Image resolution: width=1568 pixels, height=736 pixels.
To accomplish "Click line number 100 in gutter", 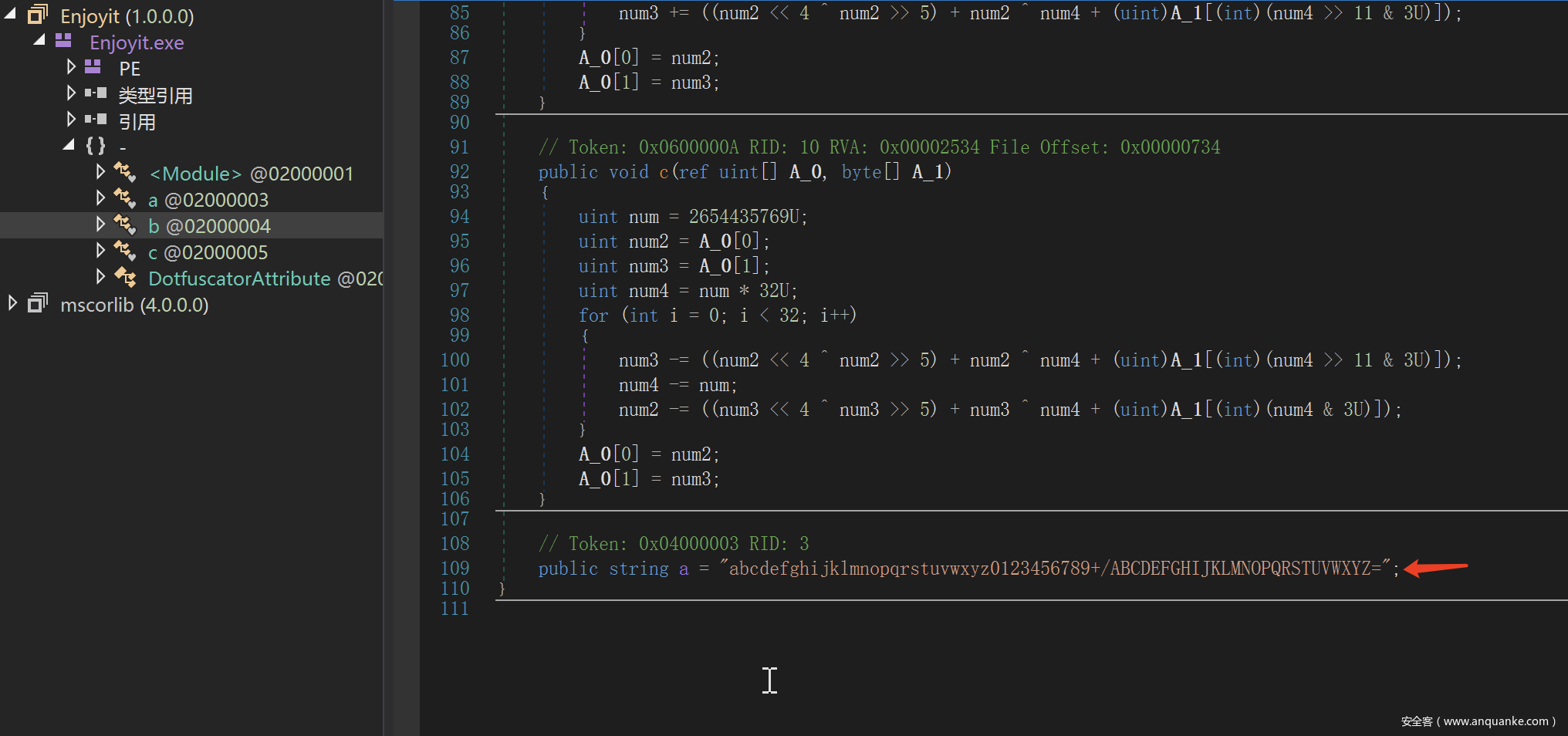I will click(455, 360).
